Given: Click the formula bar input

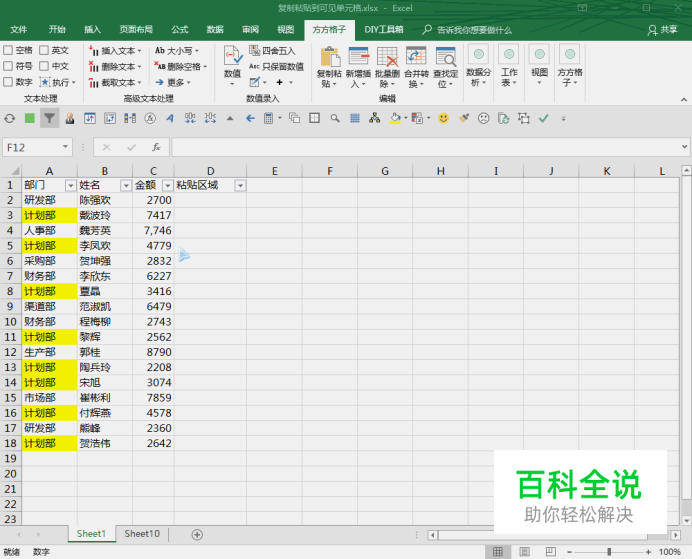Looking at the screenshot, I should [426, 147].
